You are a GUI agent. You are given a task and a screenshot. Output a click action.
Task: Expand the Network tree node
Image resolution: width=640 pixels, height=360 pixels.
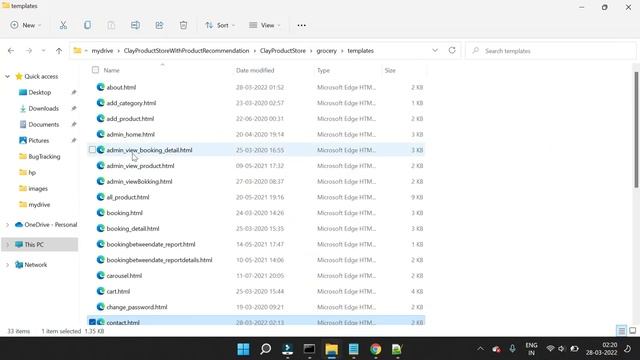[x=7, y=264]
